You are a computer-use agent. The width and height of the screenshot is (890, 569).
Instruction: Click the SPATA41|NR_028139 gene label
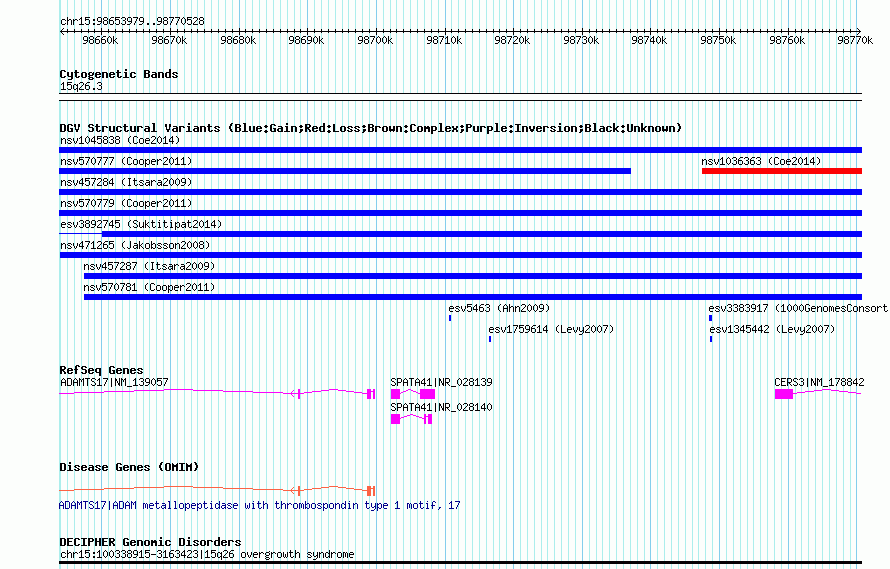[x=441, y=383]
